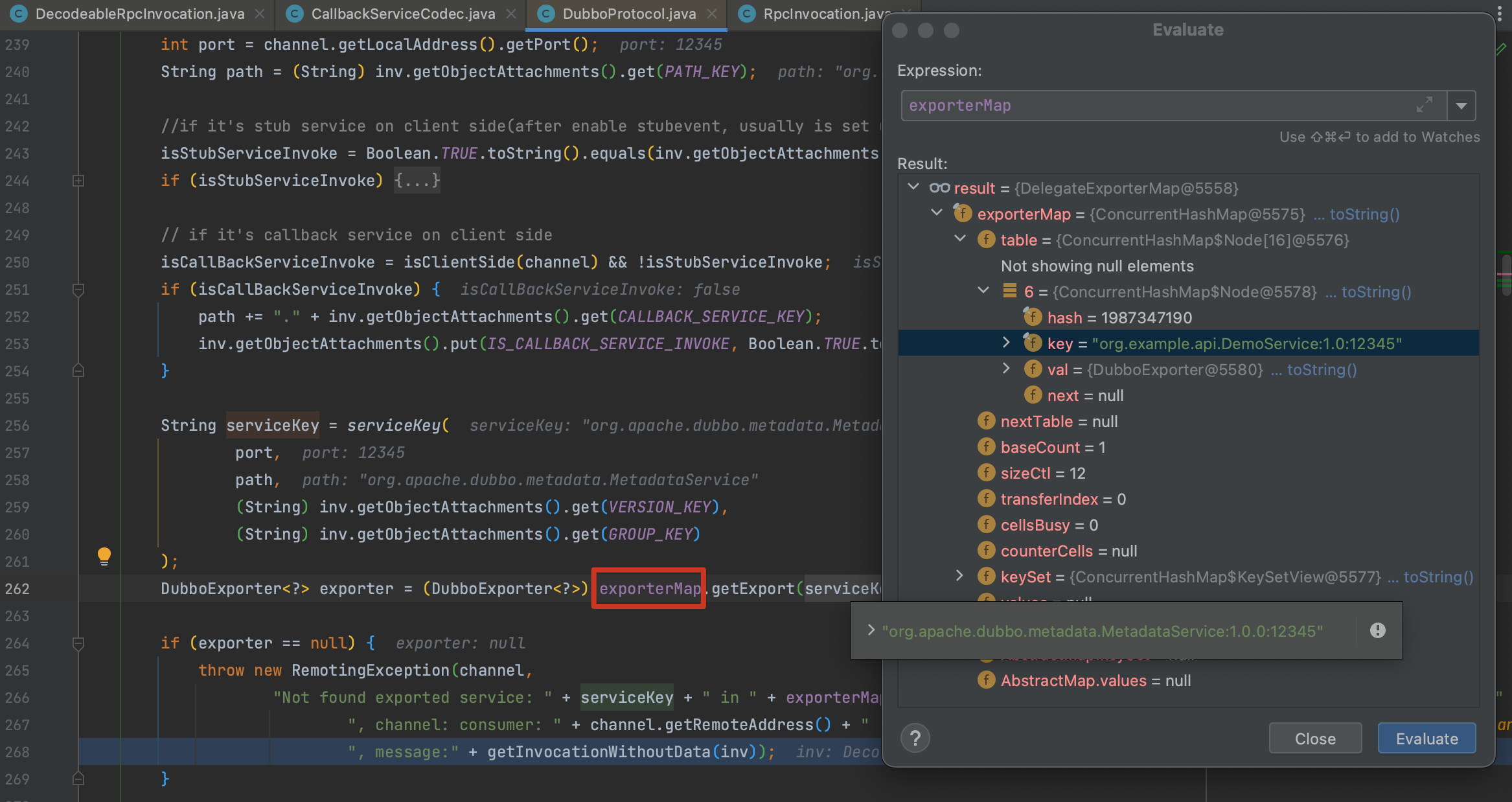The width and height of the screenshot is (1512, 802).
Task: Switch to the CallbackServiceCodec.java tab
Action: (402, 14)
